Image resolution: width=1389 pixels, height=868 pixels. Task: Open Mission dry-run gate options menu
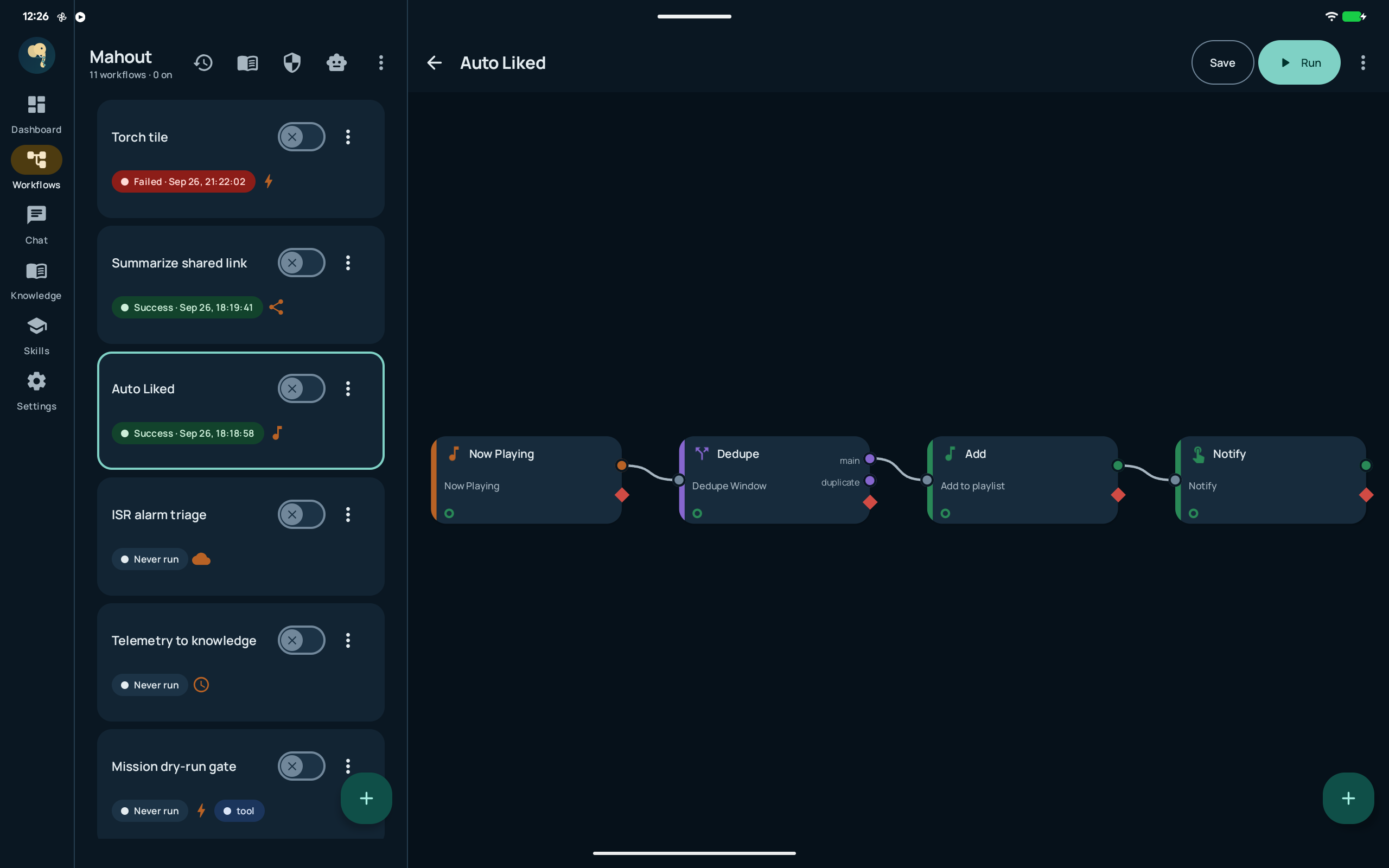348,765
